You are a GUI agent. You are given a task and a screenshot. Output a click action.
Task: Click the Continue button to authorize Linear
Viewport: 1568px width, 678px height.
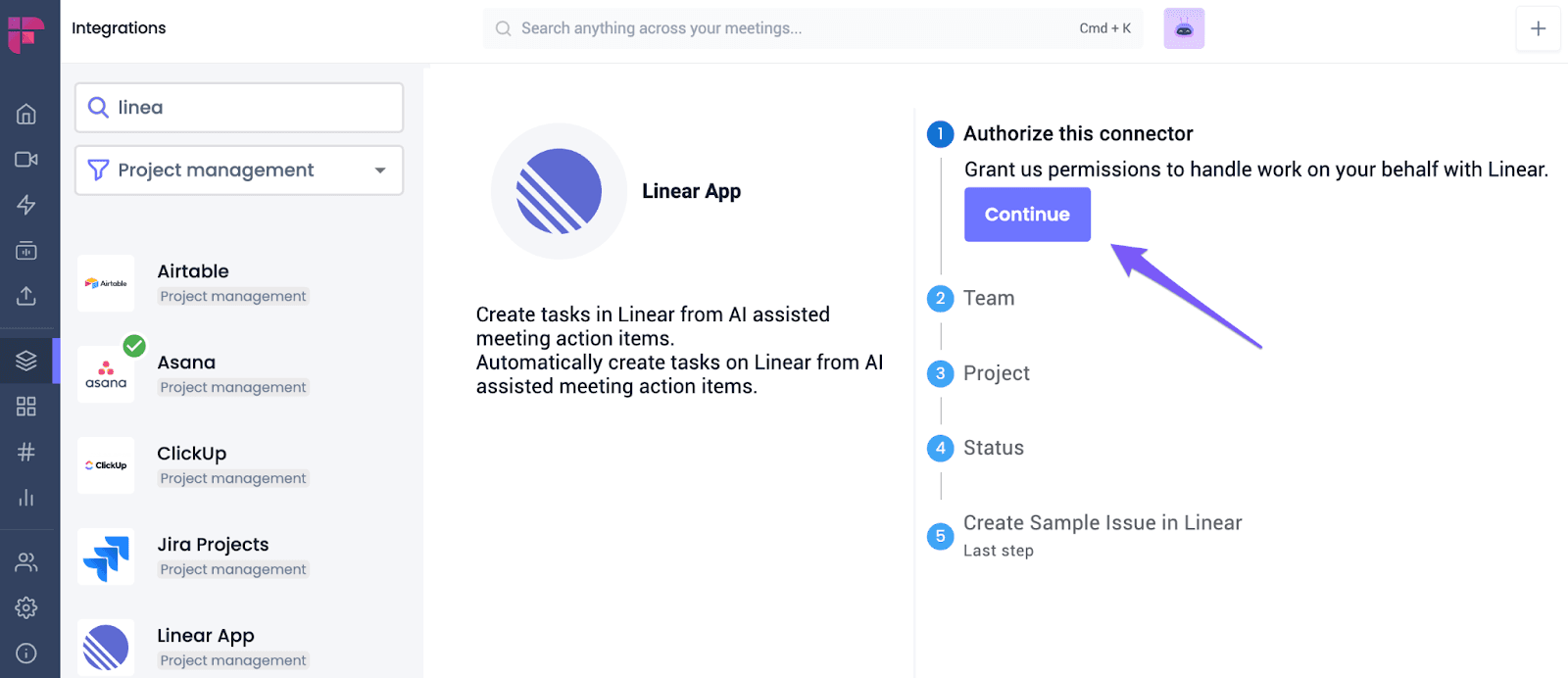coord(1027,215)
